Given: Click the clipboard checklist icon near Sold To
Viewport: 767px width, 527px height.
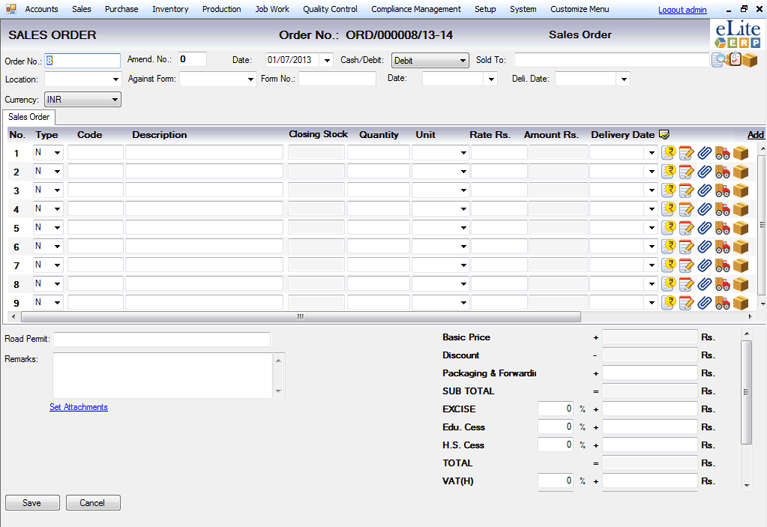Looking at the screenshot, I should tap(733, 60).
